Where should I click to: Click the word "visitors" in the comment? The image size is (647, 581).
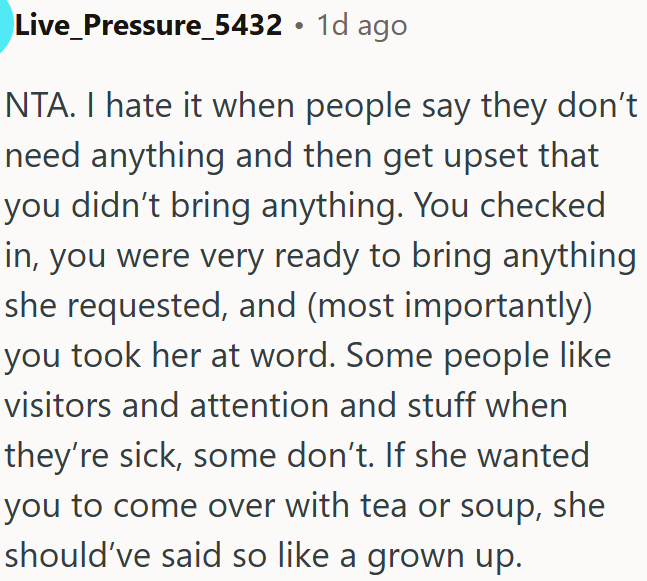point(58,406)
